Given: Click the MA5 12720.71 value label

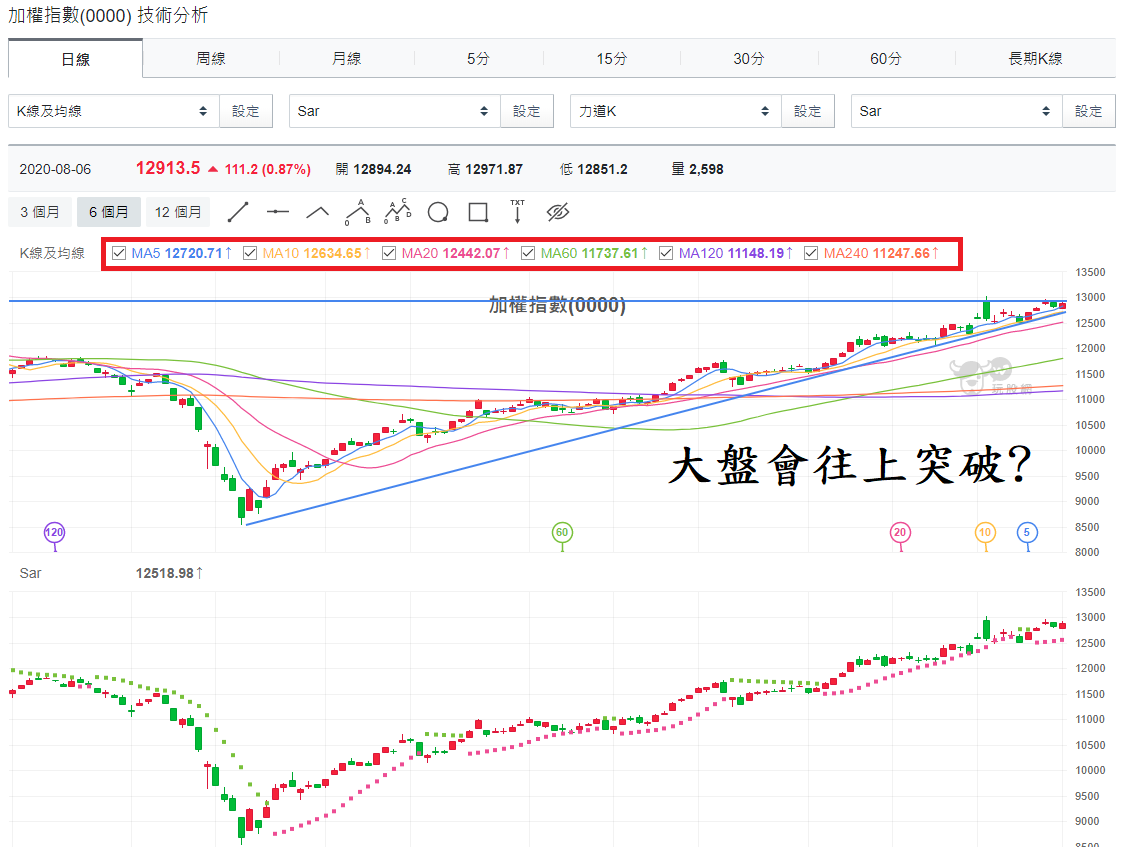Looking at the screenshot, I should 182,253.
